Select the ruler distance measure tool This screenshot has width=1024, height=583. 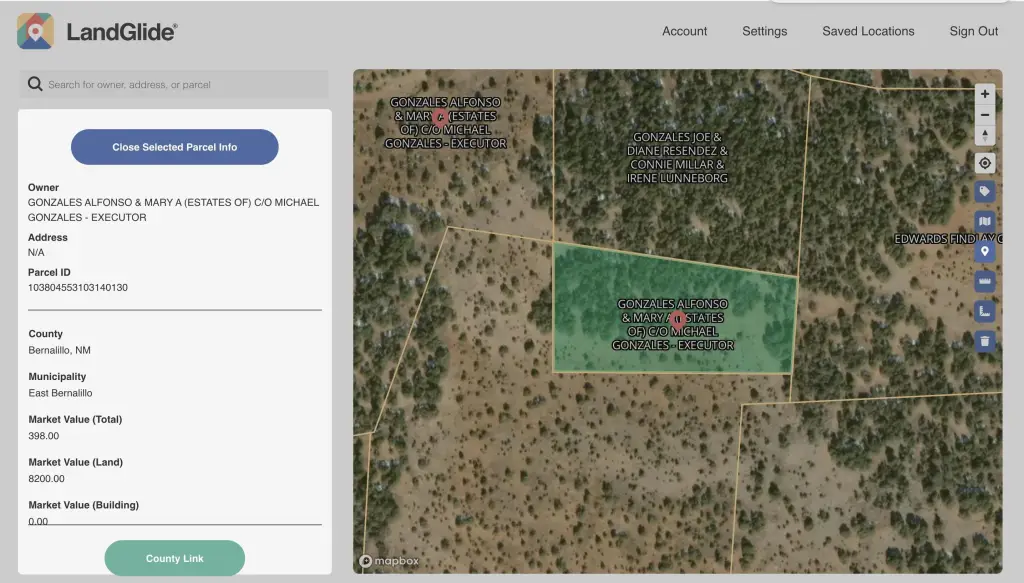(985, 282)
